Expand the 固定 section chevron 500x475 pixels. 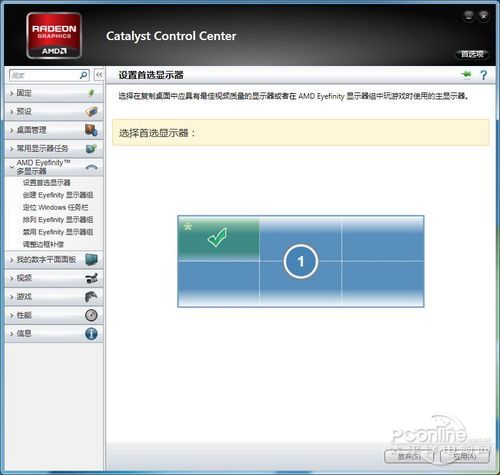[12, 93]
